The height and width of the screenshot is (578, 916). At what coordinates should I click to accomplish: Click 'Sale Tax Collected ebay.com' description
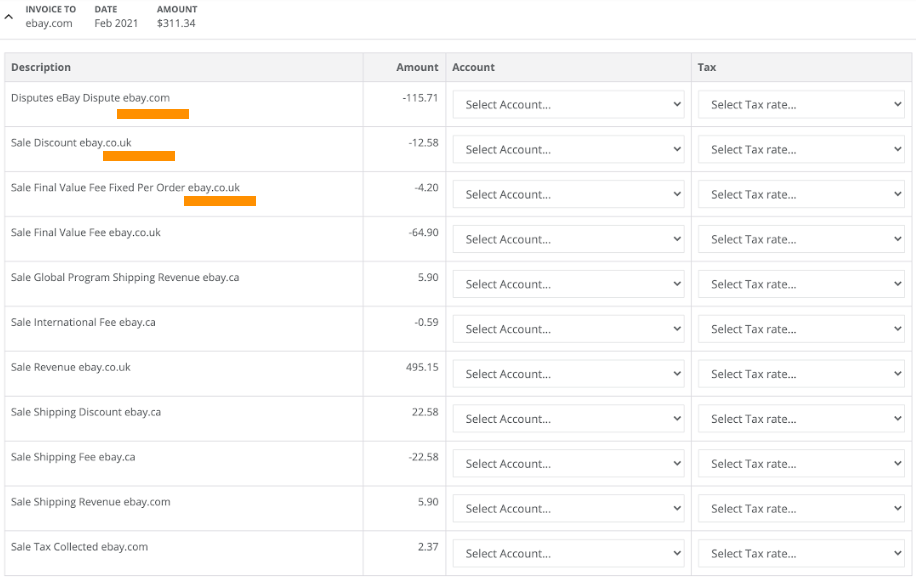click(x=79, y=547)
